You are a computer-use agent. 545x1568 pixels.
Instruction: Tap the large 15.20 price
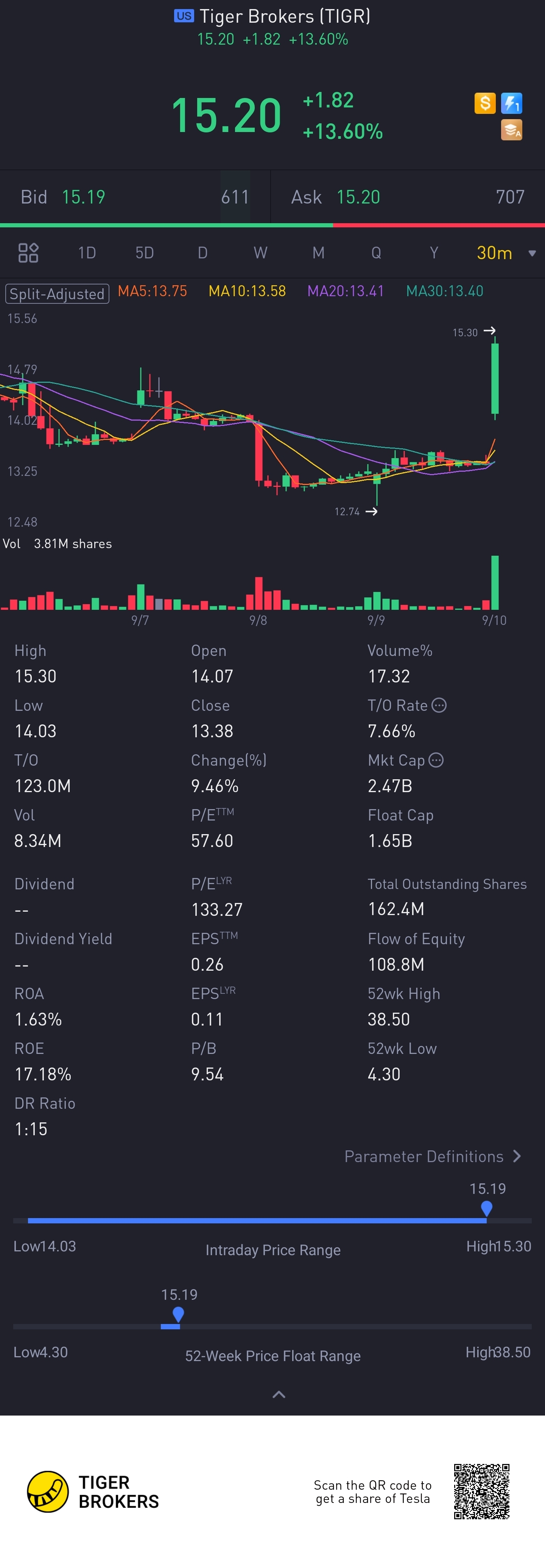point(226,116)
